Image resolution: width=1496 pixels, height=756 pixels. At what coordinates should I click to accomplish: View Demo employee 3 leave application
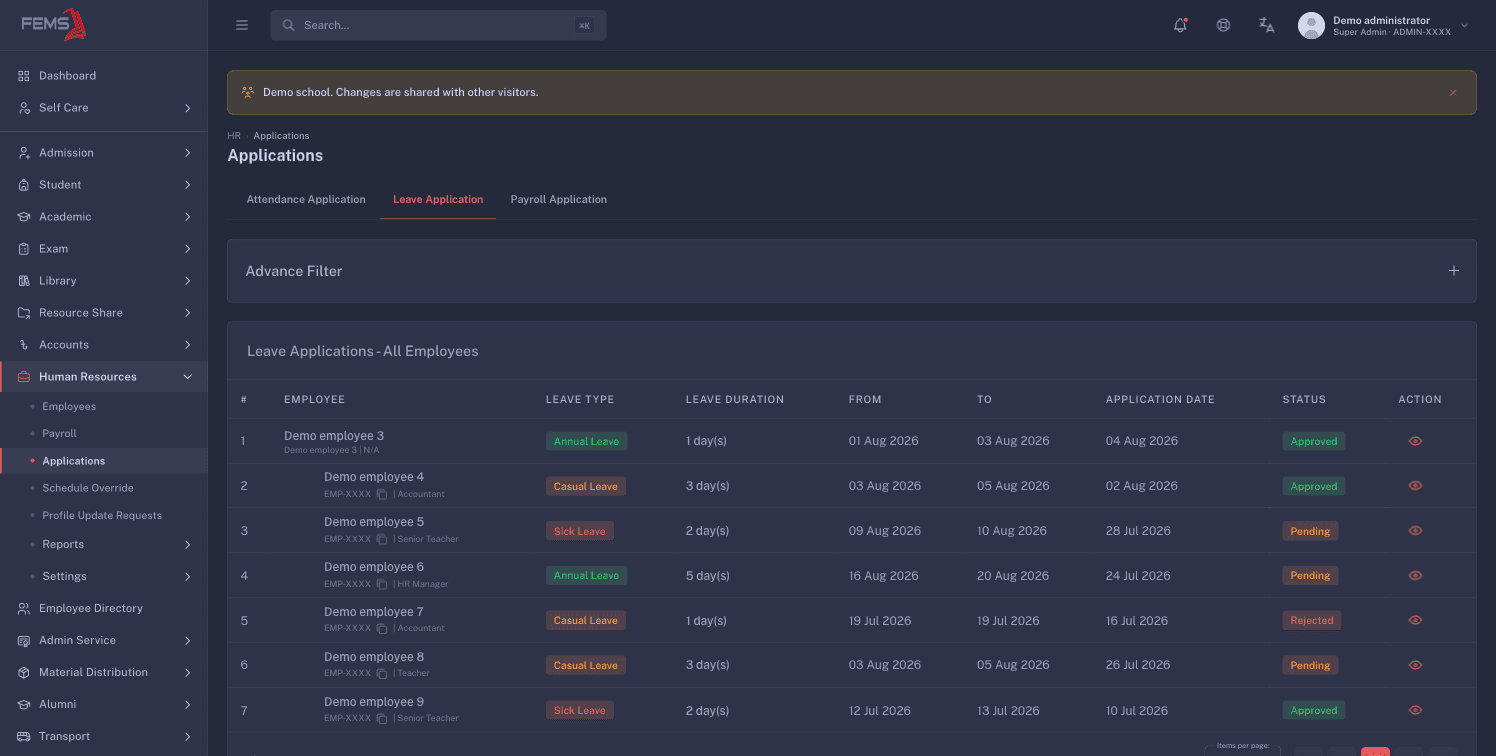click(x=1415, y=441)
